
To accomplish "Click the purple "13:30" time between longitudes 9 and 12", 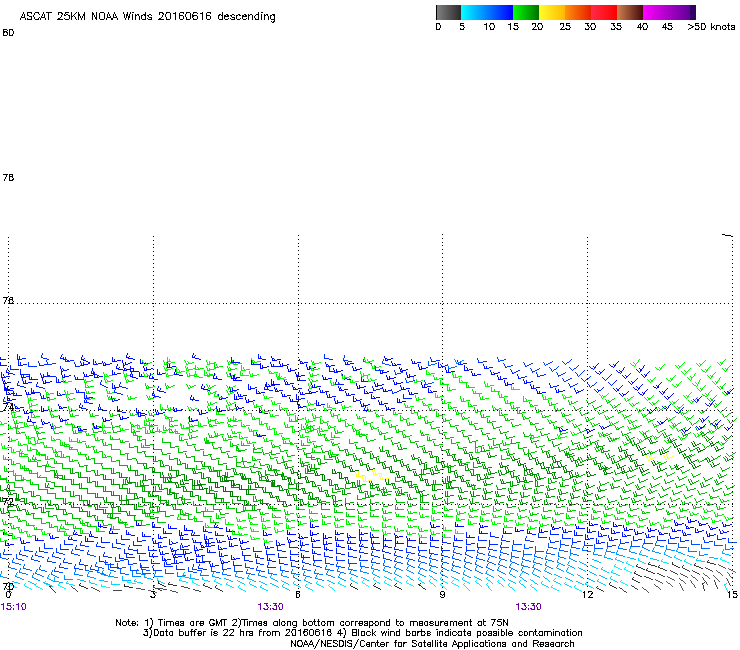I will click(528, 607).
